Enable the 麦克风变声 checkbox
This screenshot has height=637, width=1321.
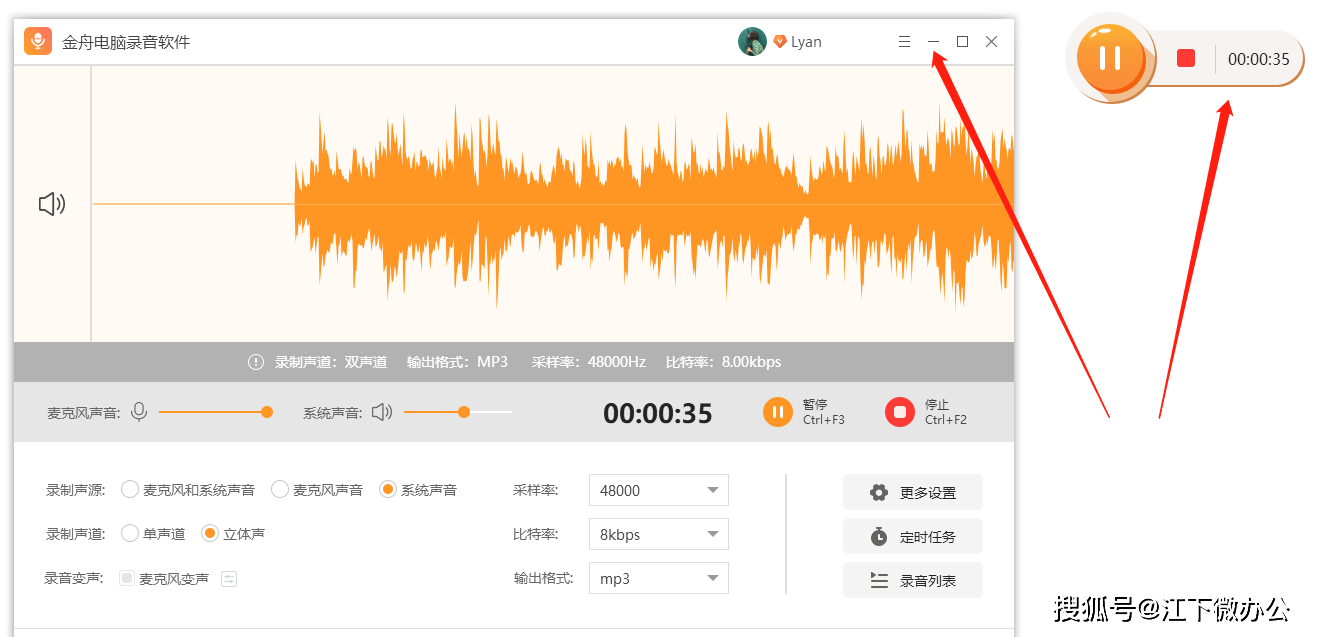point(126,578)
